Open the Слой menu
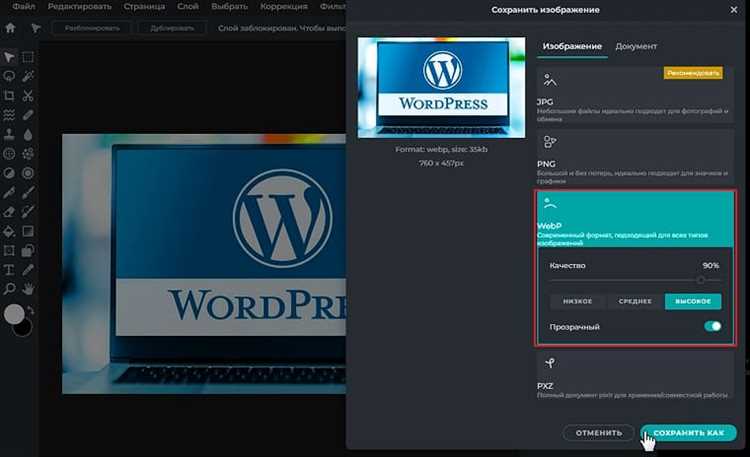750x457 pixels. 188,7
